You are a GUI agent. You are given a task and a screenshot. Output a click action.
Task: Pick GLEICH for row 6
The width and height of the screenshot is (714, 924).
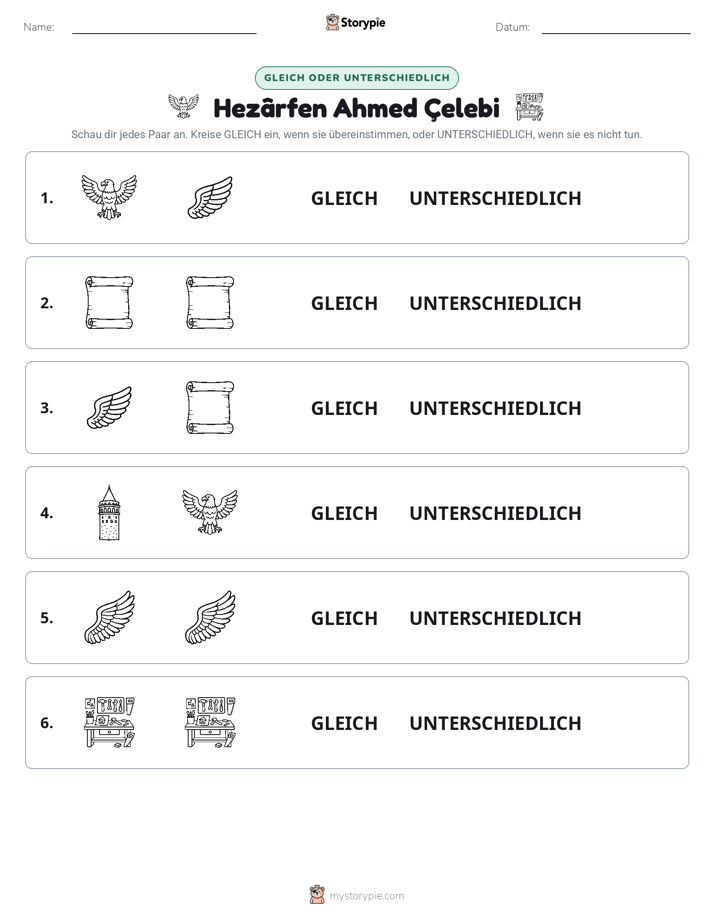click(344, 723)
